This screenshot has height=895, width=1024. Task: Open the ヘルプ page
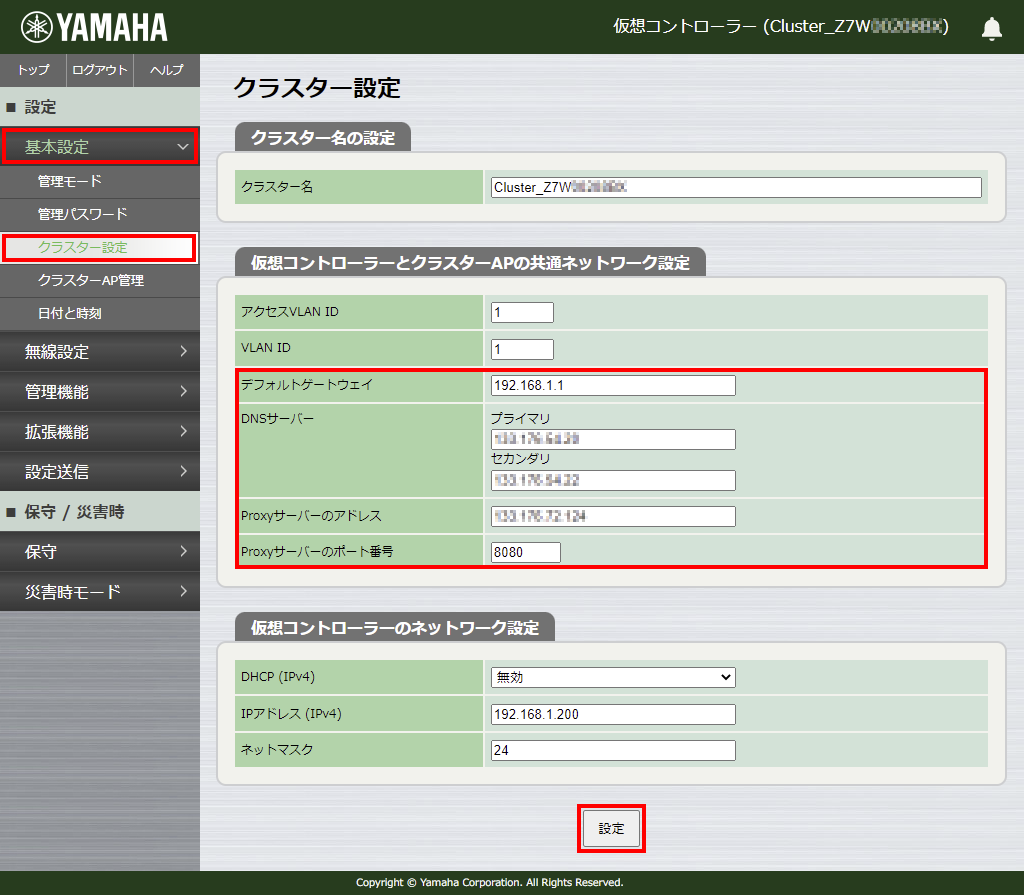click(166, 70)
